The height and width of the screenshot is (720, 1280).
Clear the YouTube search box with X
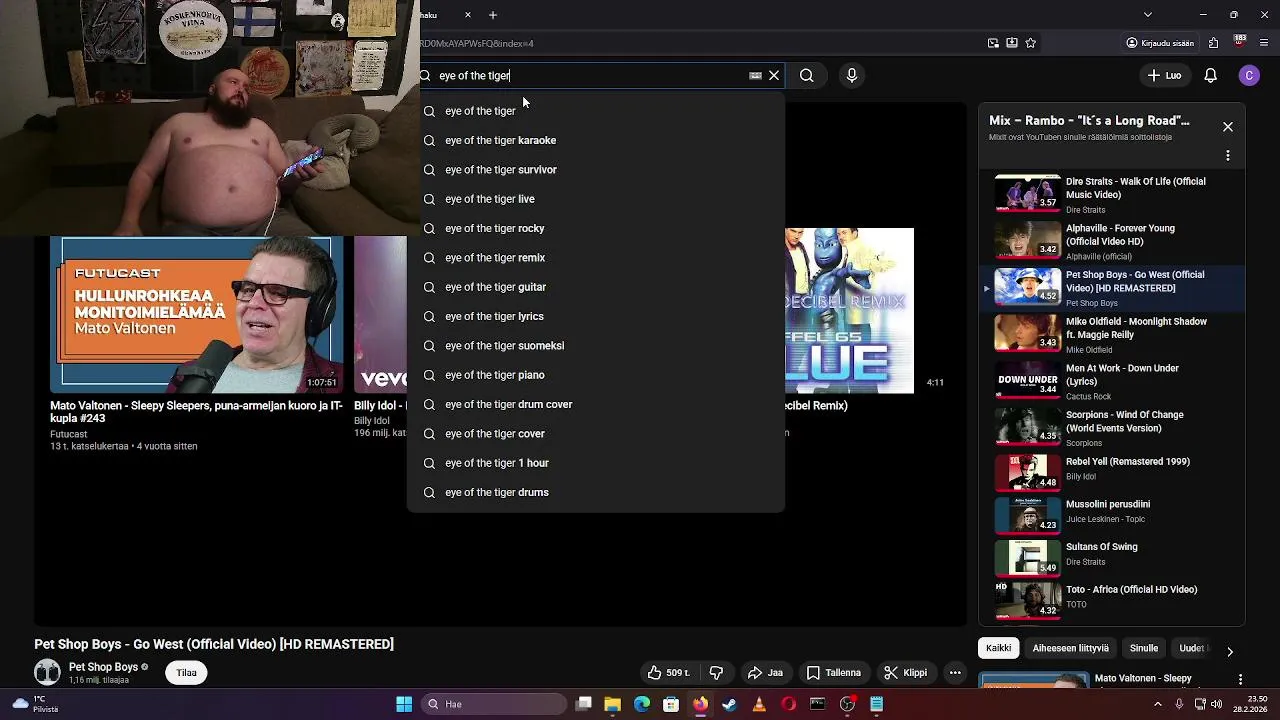tap(774, 75)
